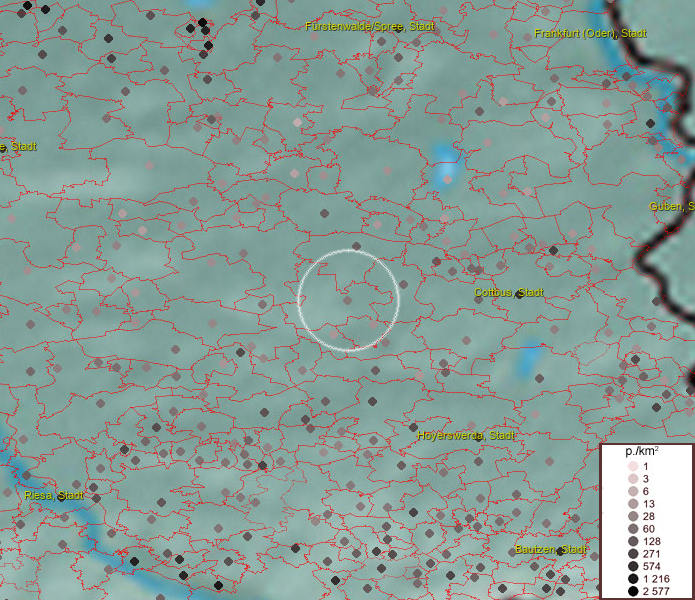
Task: Click the legend swatch for value 1
Action: pos(633,467)
